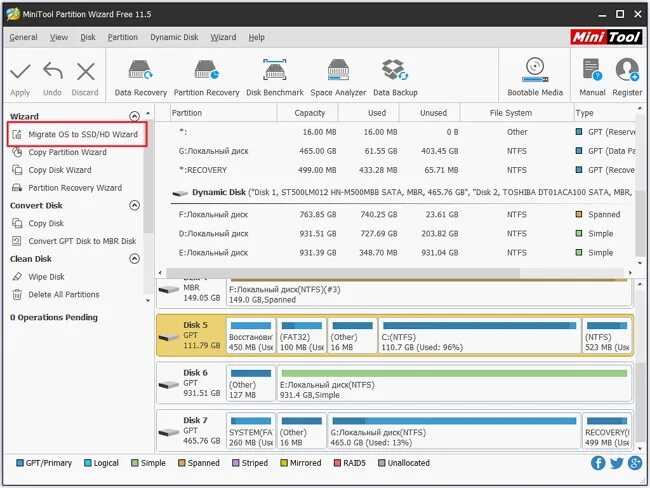
Task: Select the Dynamic Disk header row
Action: tap(402, 192)
